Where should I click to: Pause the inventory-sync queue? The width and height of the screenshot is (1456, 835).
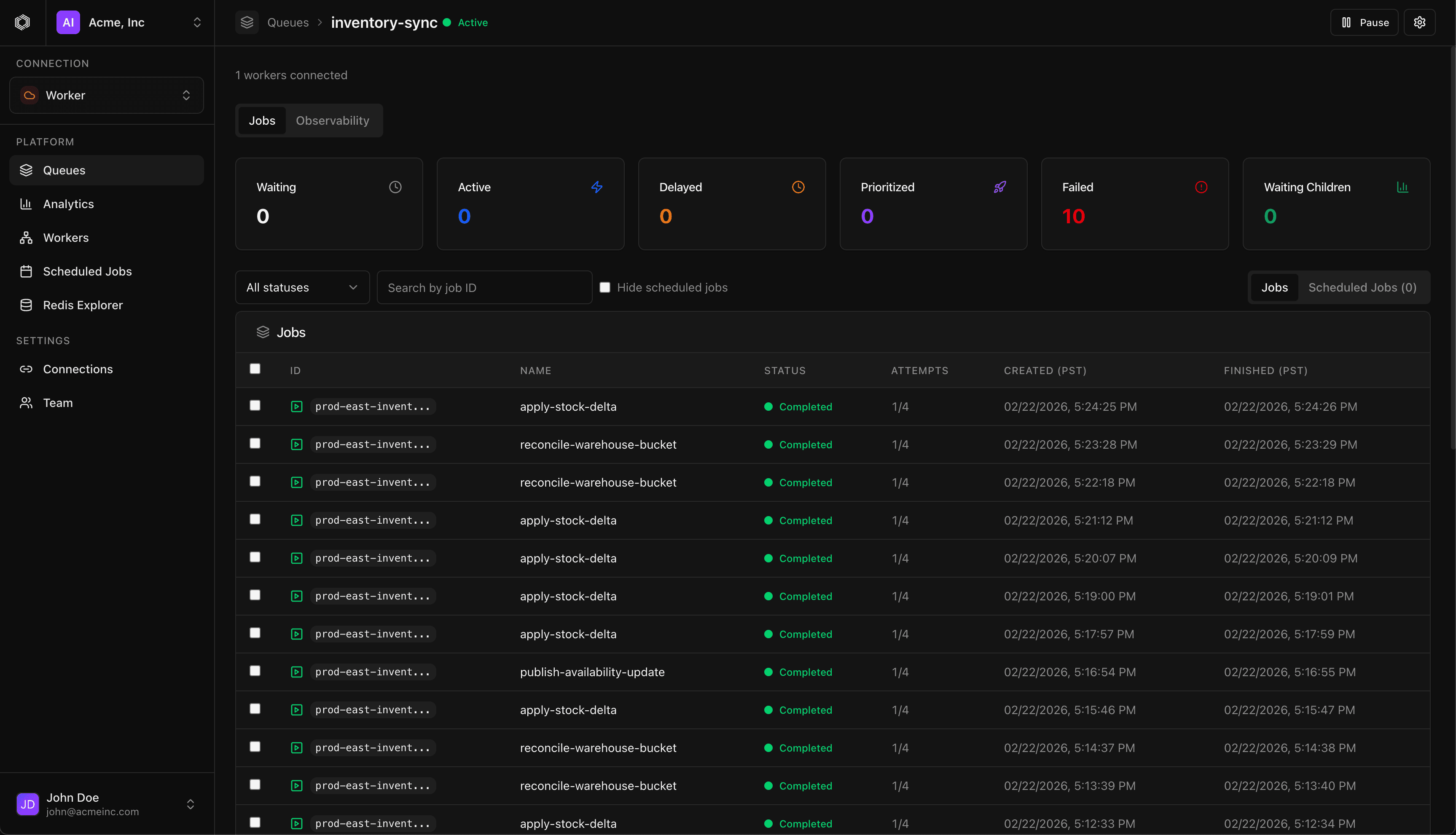(1364, 22)
